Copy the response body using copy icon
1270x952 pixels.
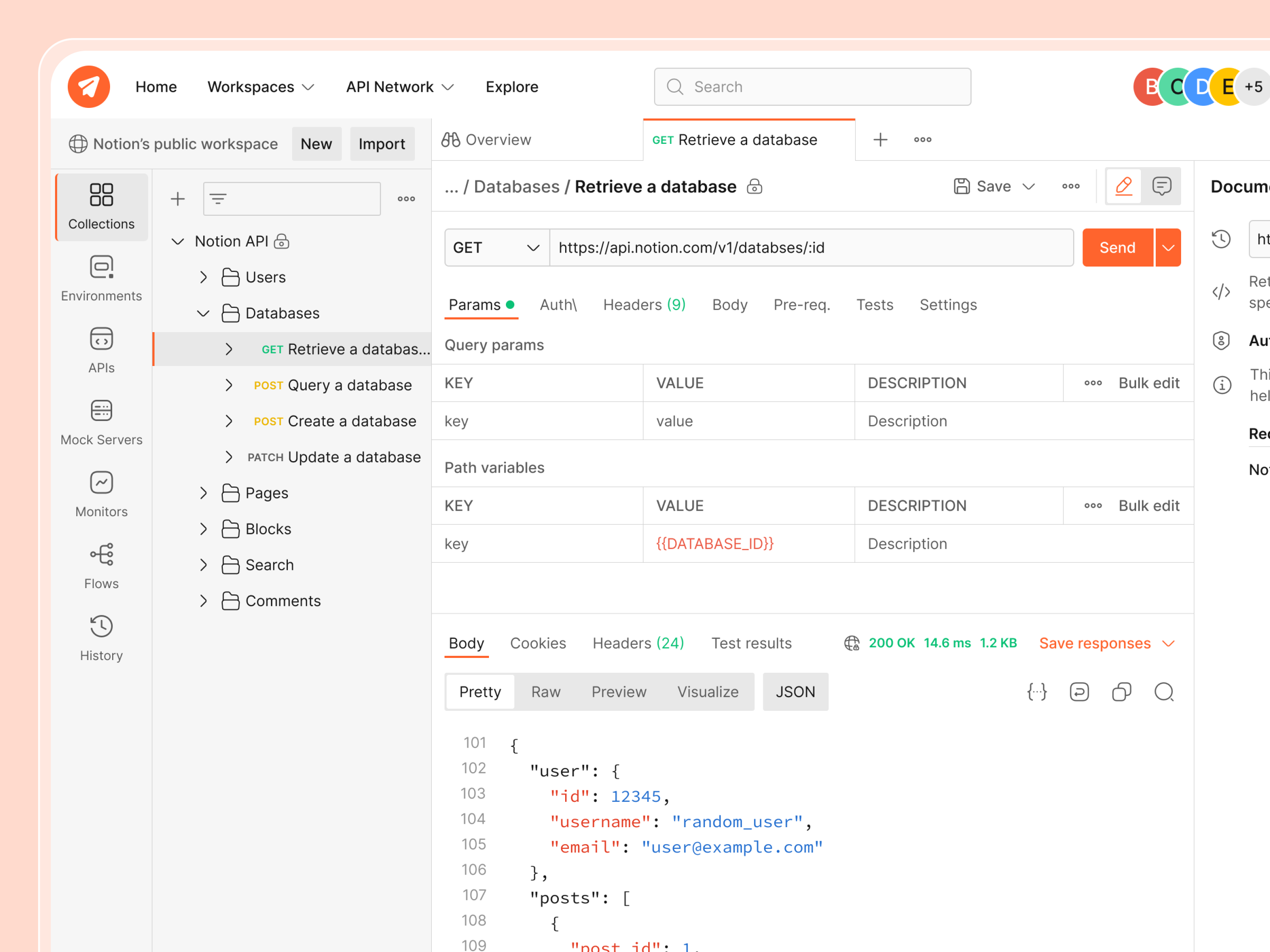1122,692
